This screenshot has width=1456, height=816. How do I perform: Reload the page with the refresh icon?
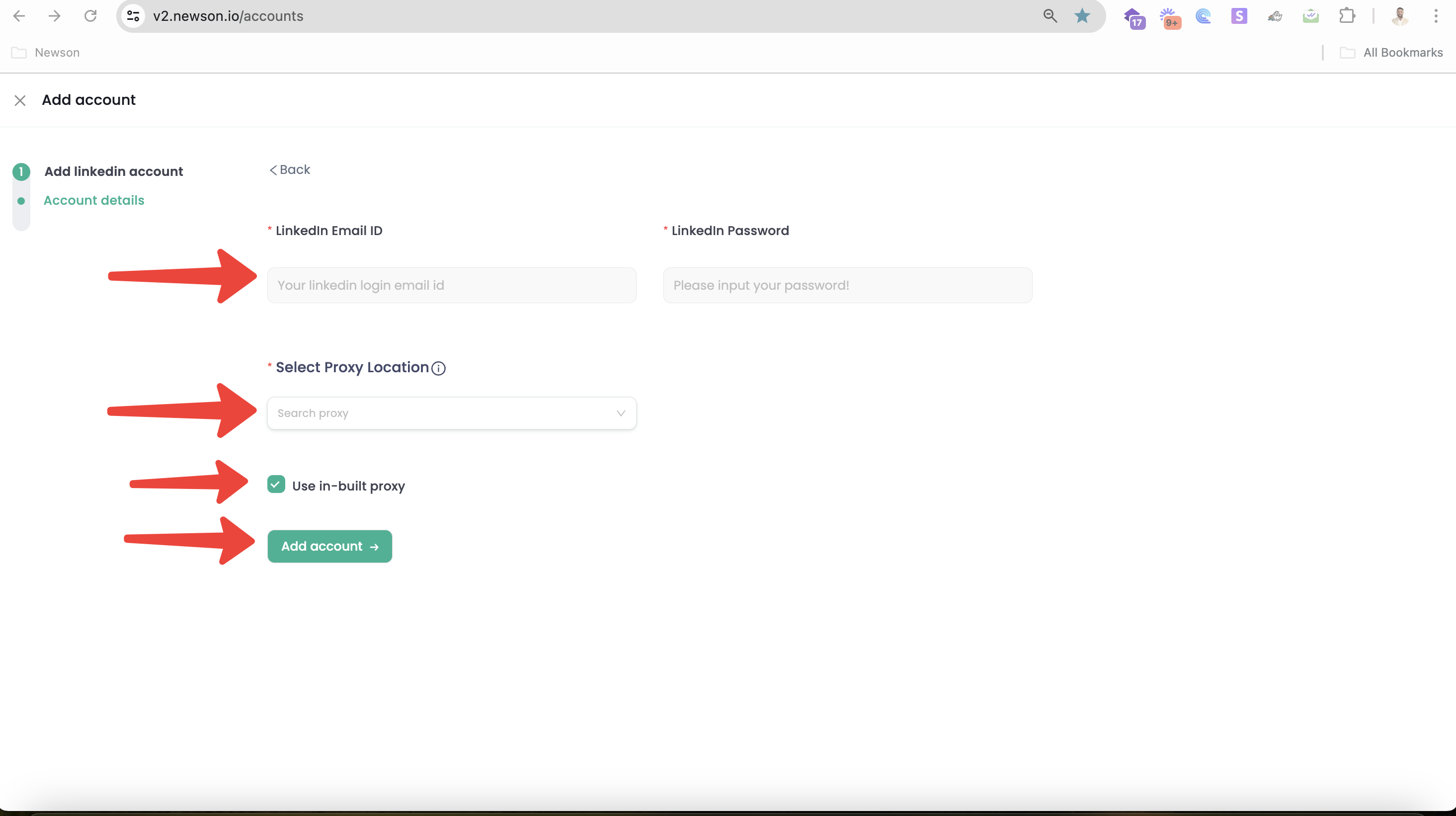[90, 16]
